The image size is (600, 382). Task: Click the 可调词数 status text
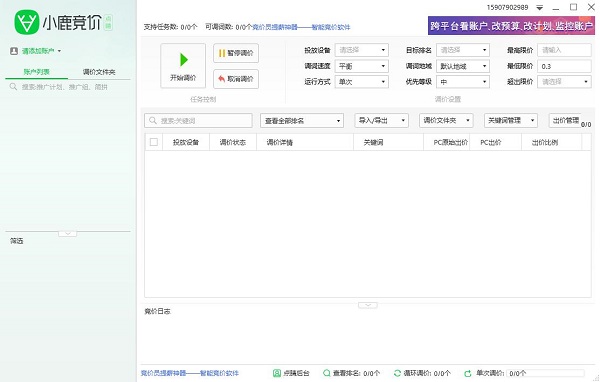tap(228, 27)
